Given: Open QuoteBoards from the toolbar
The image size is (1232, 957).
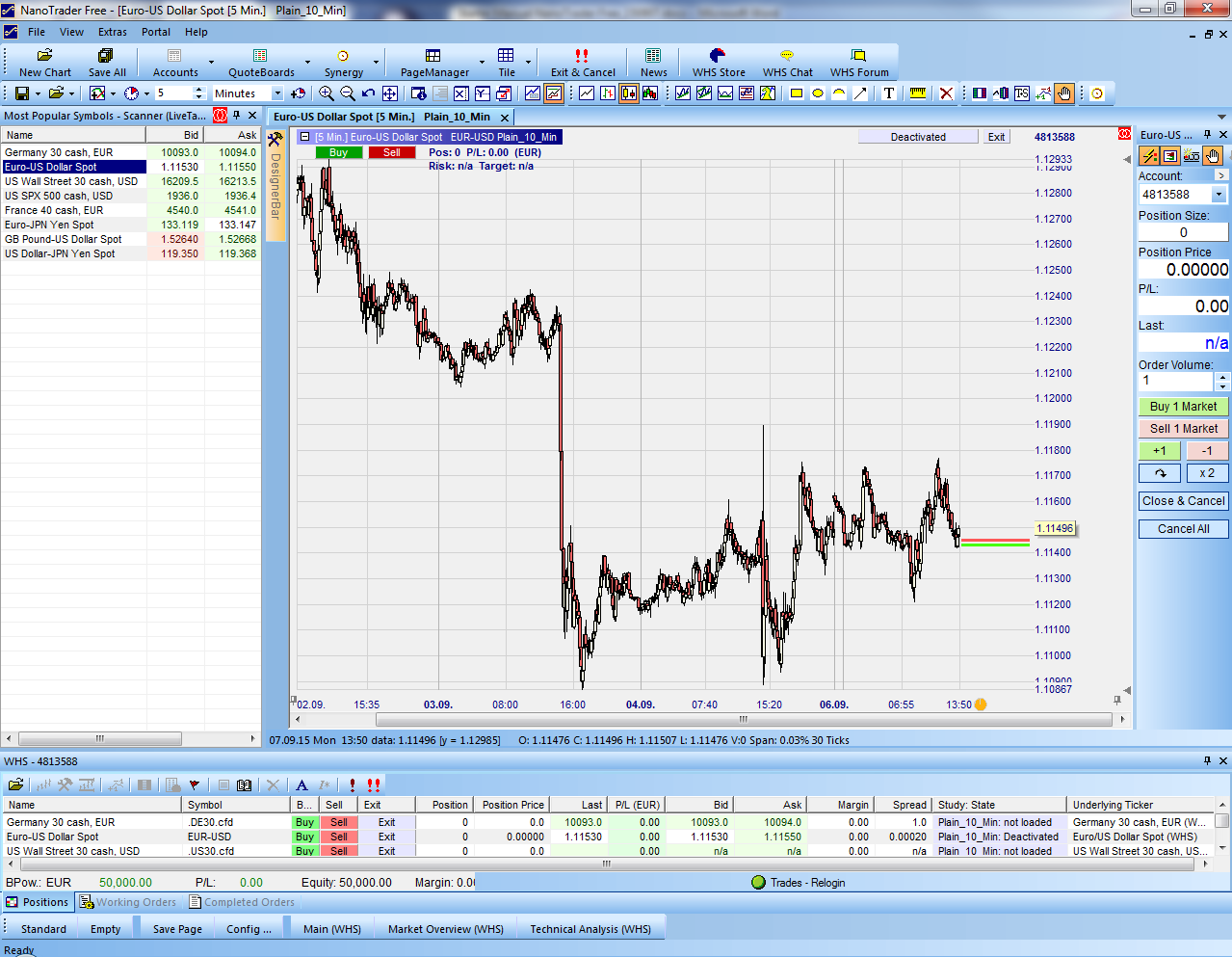Looking at the screenshot, I should point(261,63).
